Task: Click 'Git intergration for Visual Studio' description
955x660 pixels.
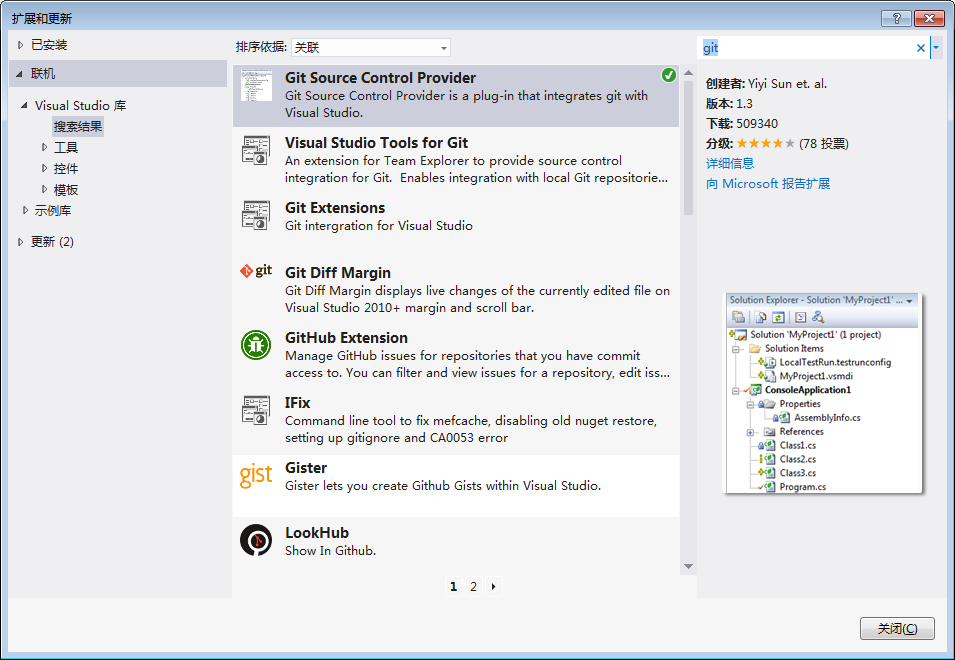Action: tap(379, 226)
